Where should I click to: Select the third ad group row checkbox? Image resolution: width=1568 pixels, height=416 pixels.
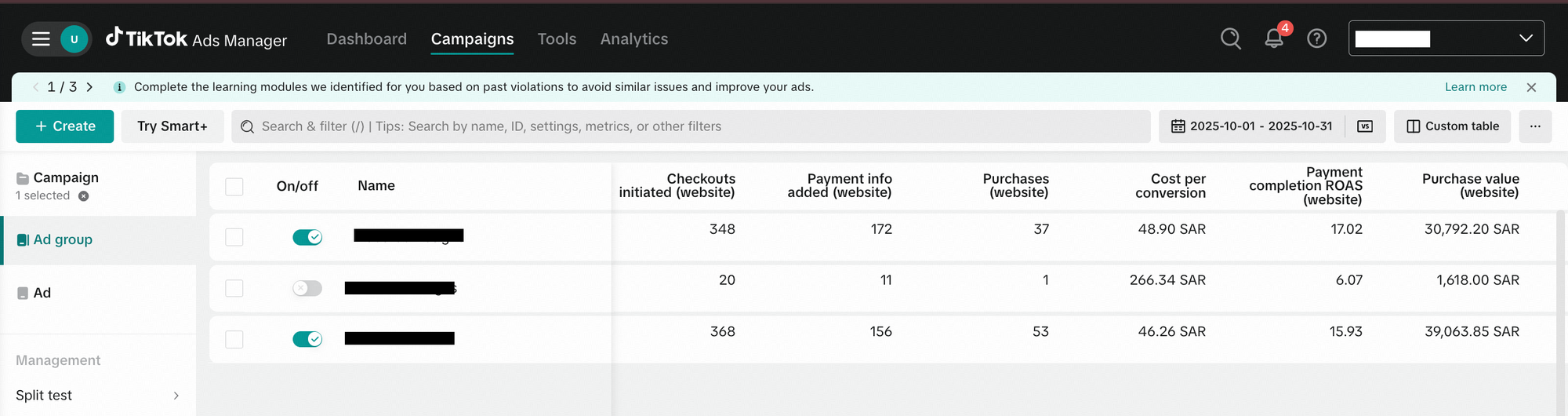pyautogui.click(x=234, y=339)
